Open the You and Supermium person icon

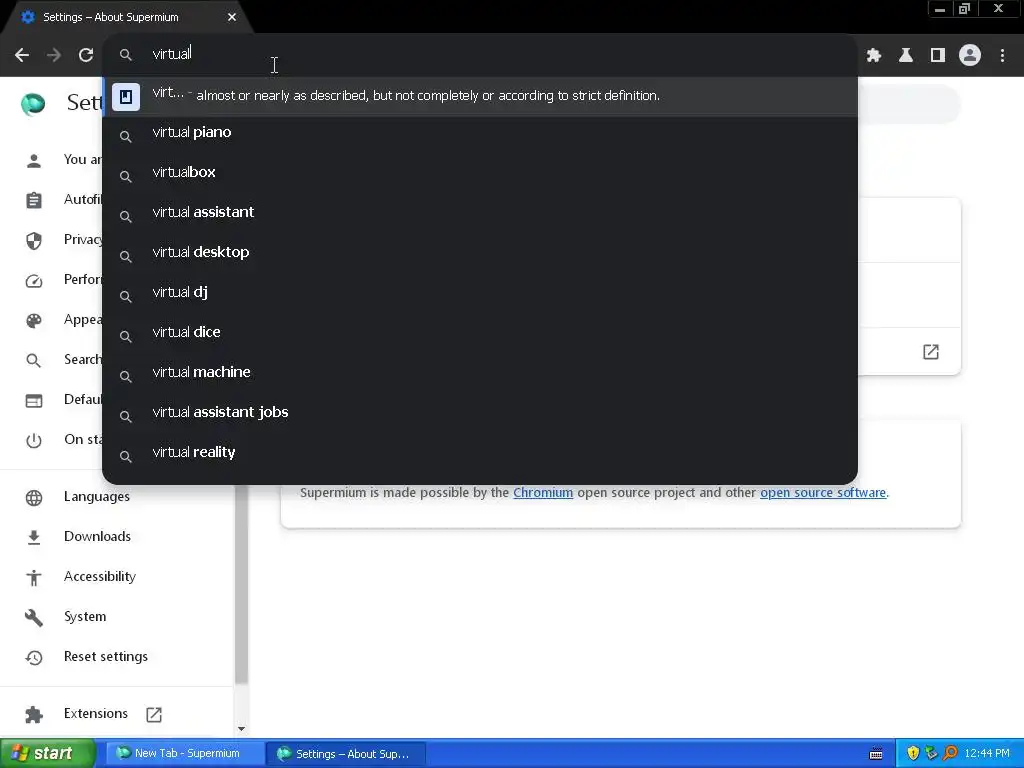tap(34, 161)
